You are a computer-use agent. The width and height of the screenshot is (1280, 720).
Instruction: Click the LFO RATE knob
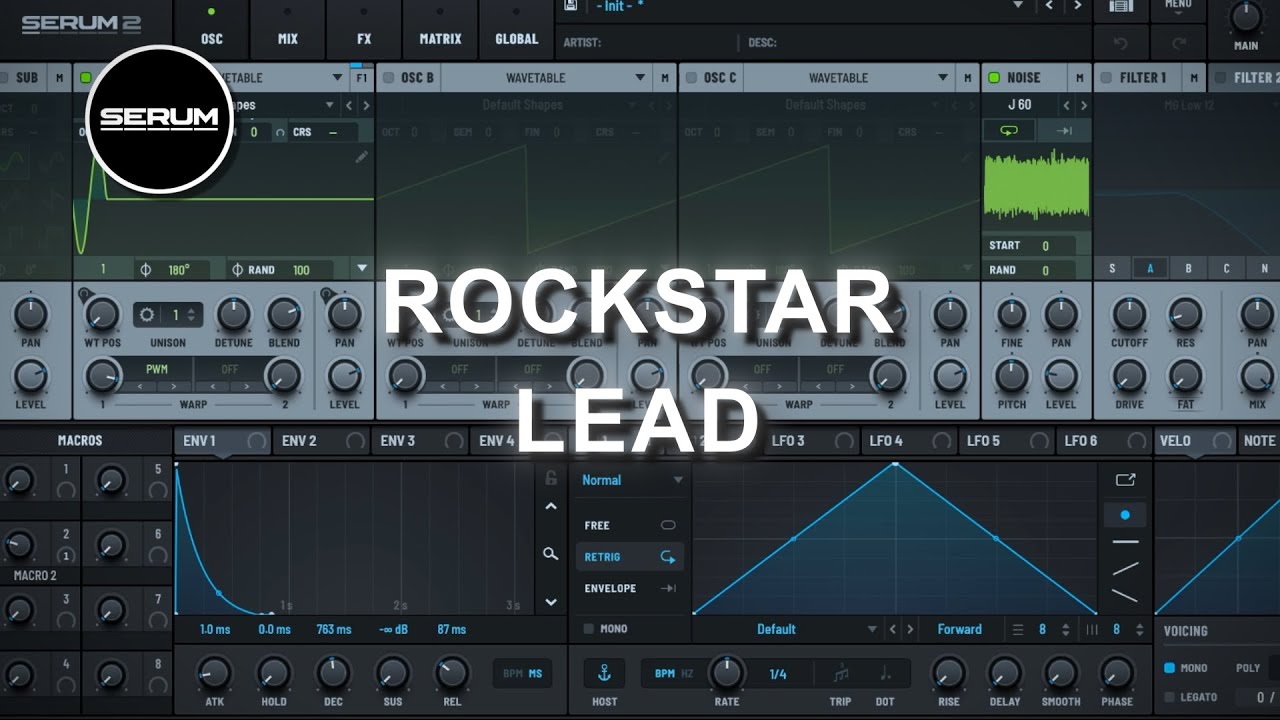tap(727, 673)
